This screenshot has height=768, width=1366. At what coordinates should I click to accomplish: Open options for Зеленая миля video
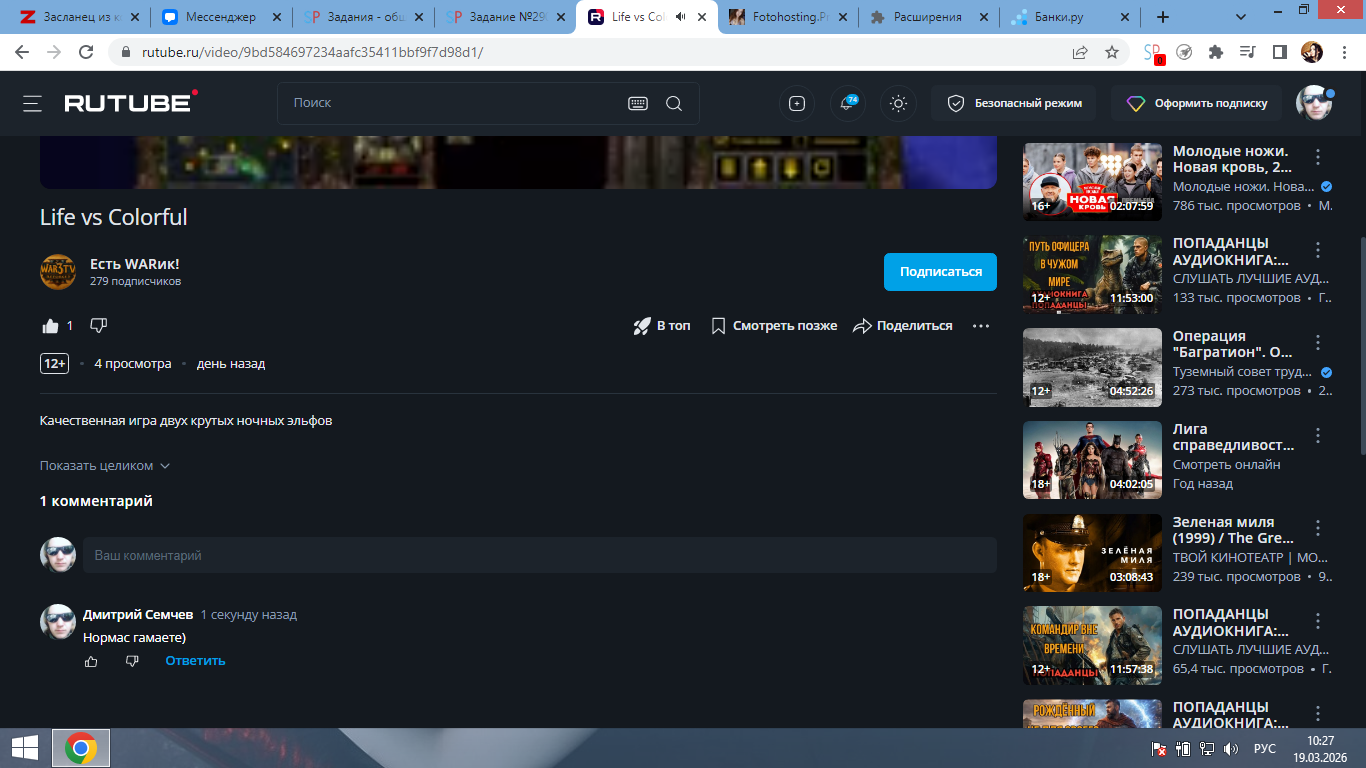1318,528
